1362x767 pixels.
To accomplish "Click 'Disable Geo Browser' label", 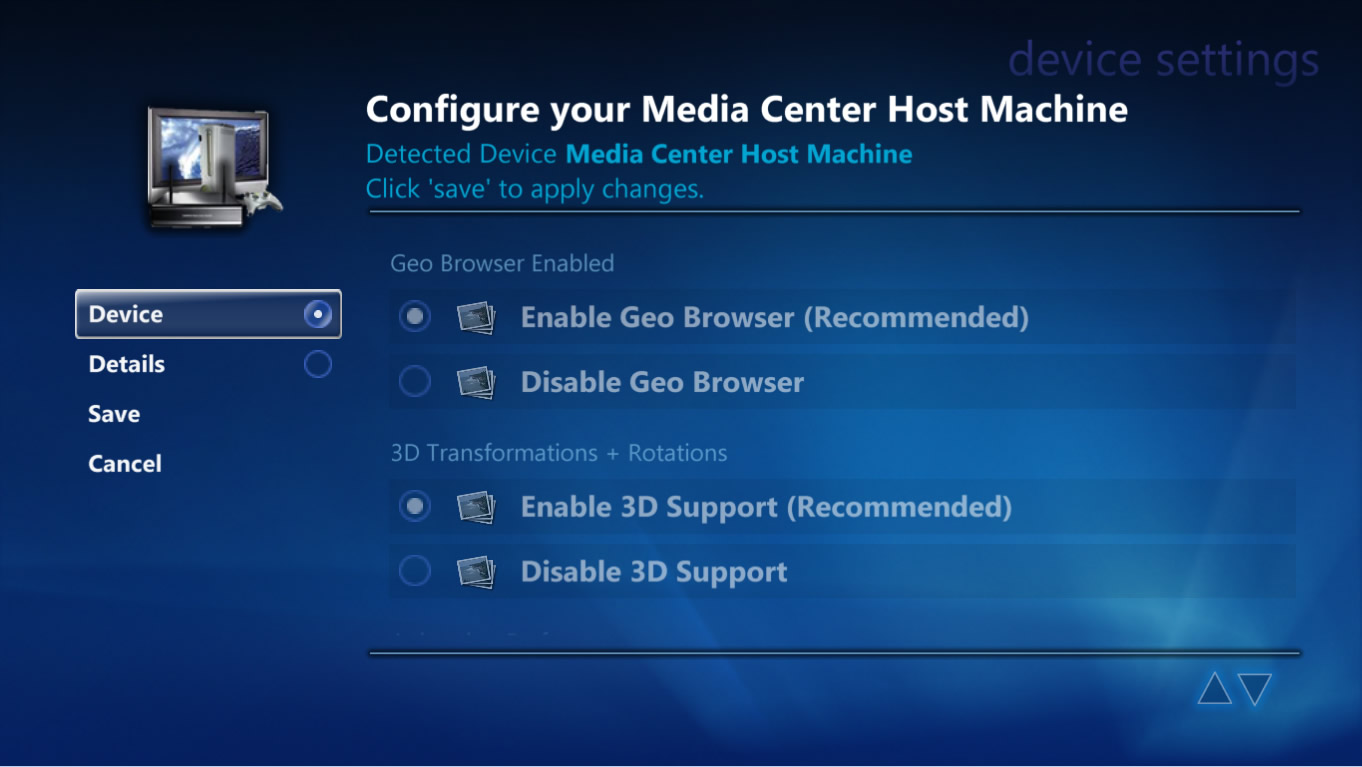I will [662, 382].
